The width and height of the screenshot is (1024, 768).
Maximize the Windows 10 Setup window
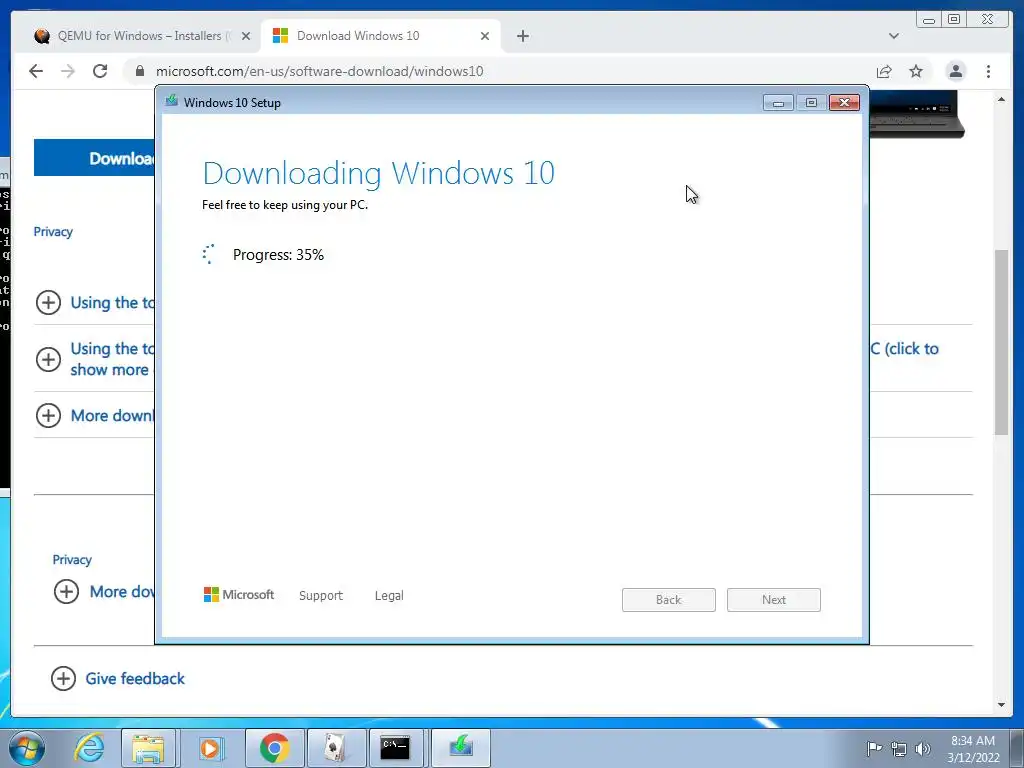pyautogui.click(x=811, y=103)
